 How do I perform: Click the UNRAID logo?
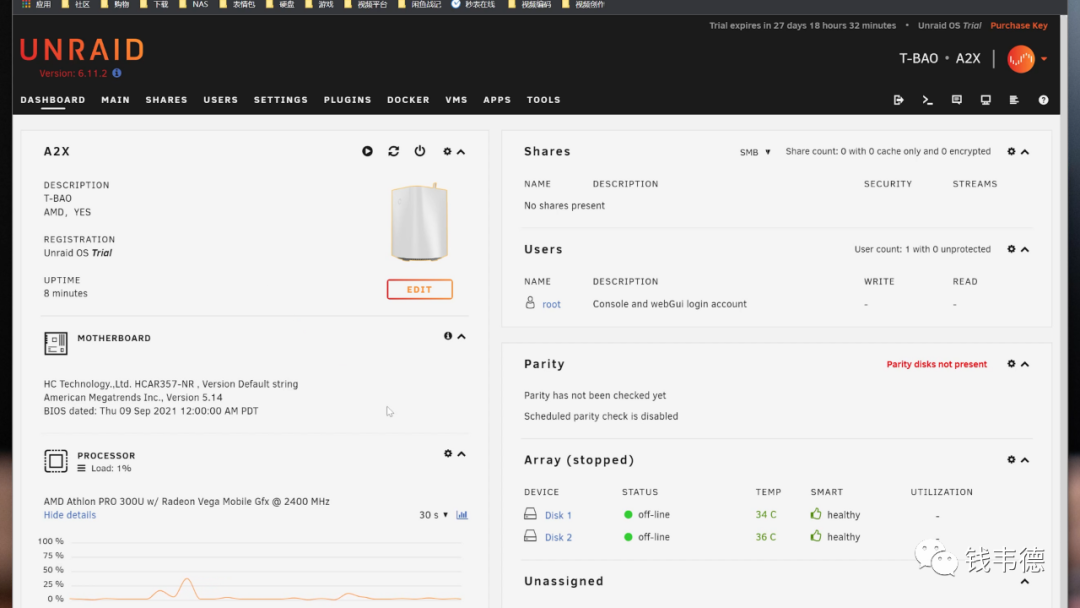click(82, 50)
